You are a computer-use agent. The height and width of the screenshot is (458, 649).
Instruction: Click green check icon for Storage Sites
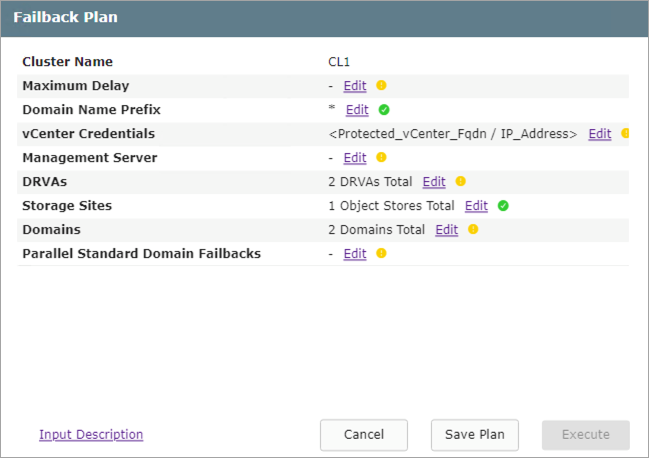tap(503, 206)
